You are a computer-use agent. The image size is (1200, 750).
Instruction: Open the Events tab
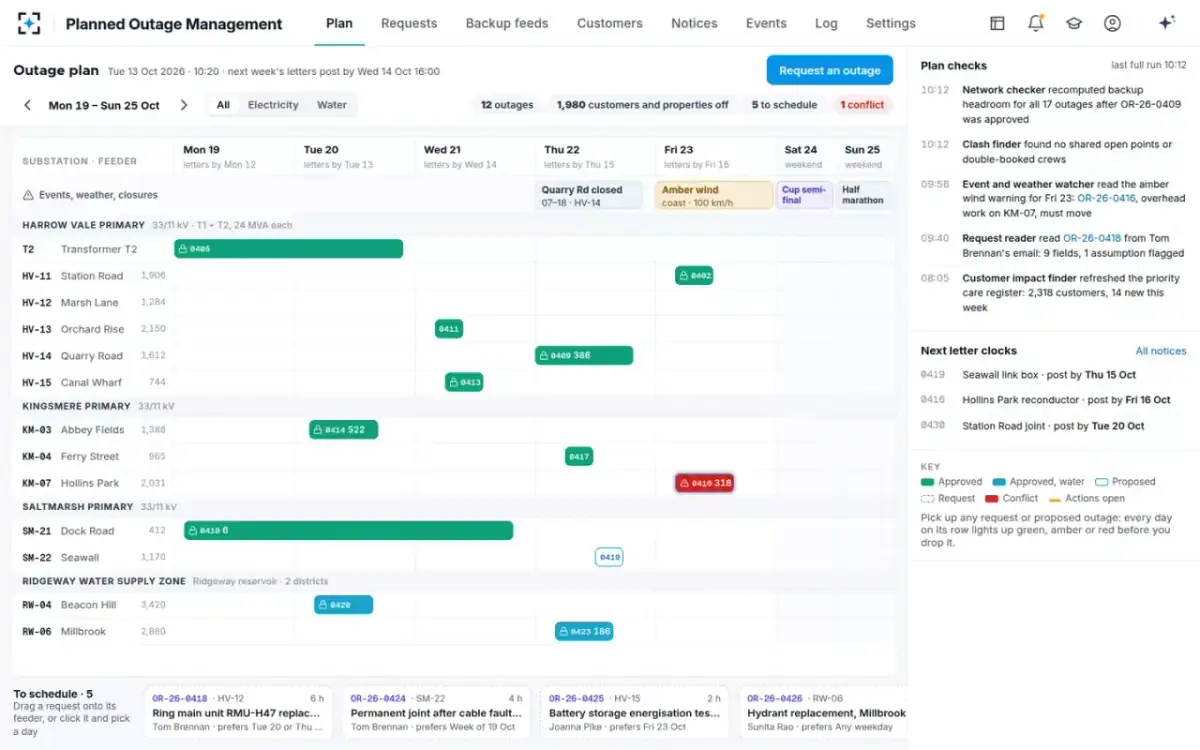tap(766, 23)
